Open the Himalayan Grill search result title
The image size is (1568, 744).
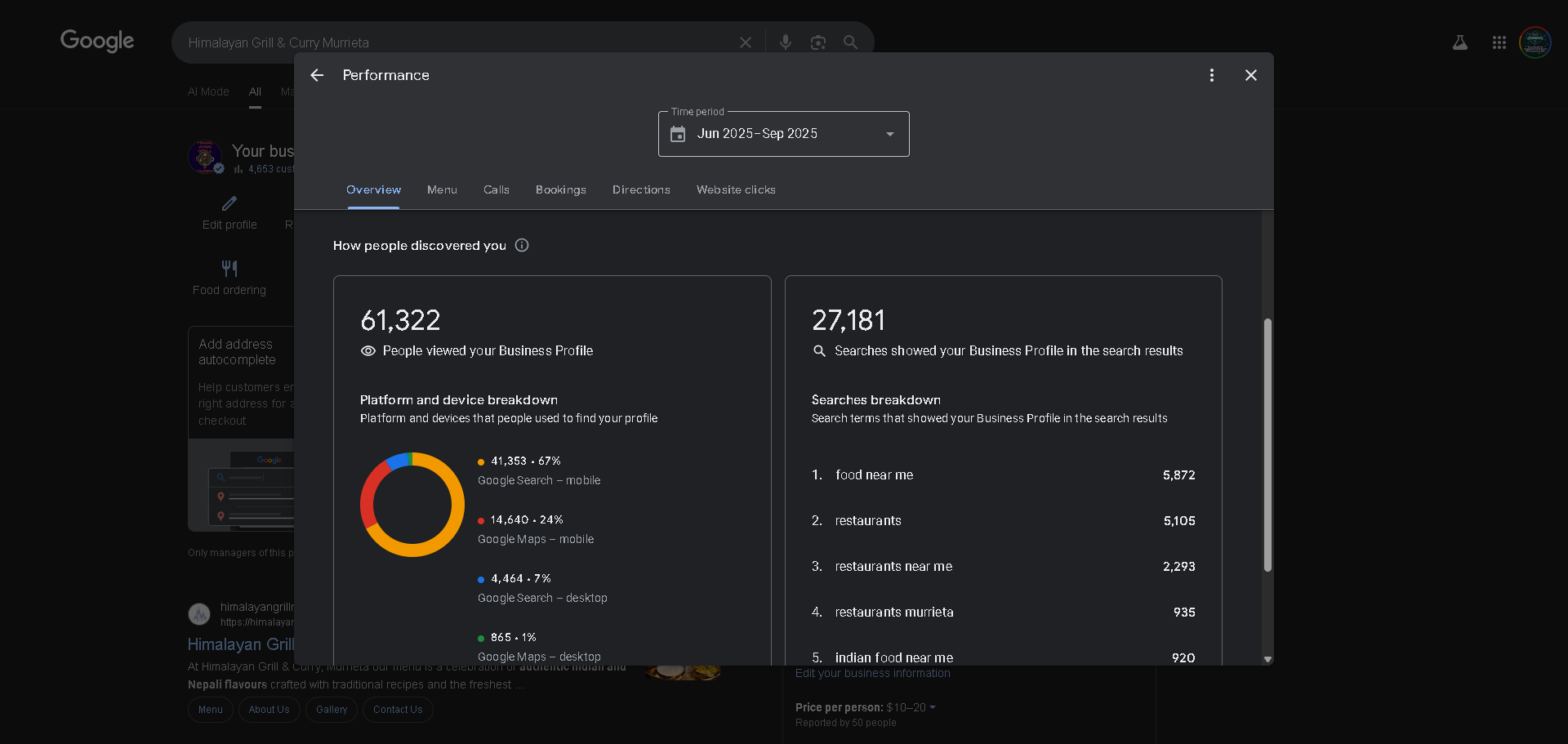coord(241,644)
